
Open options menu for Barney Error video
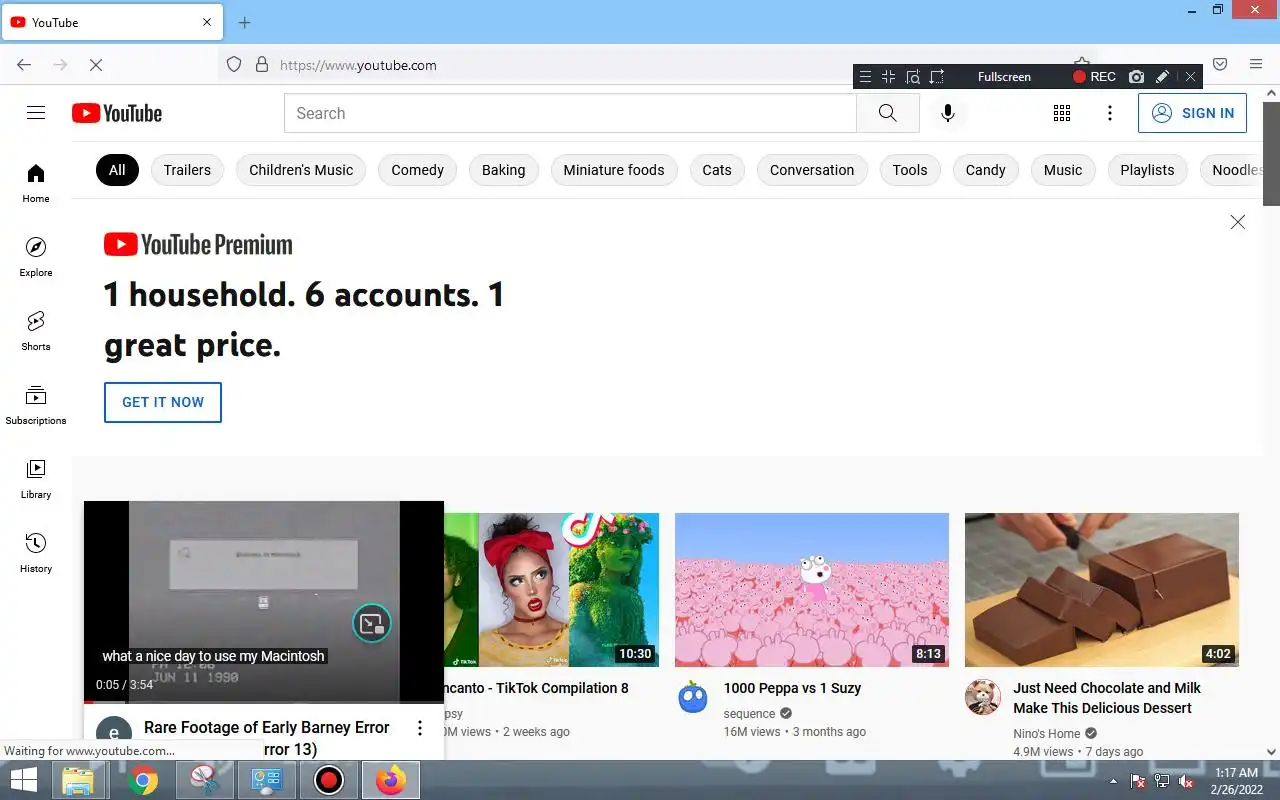(420, 728)
